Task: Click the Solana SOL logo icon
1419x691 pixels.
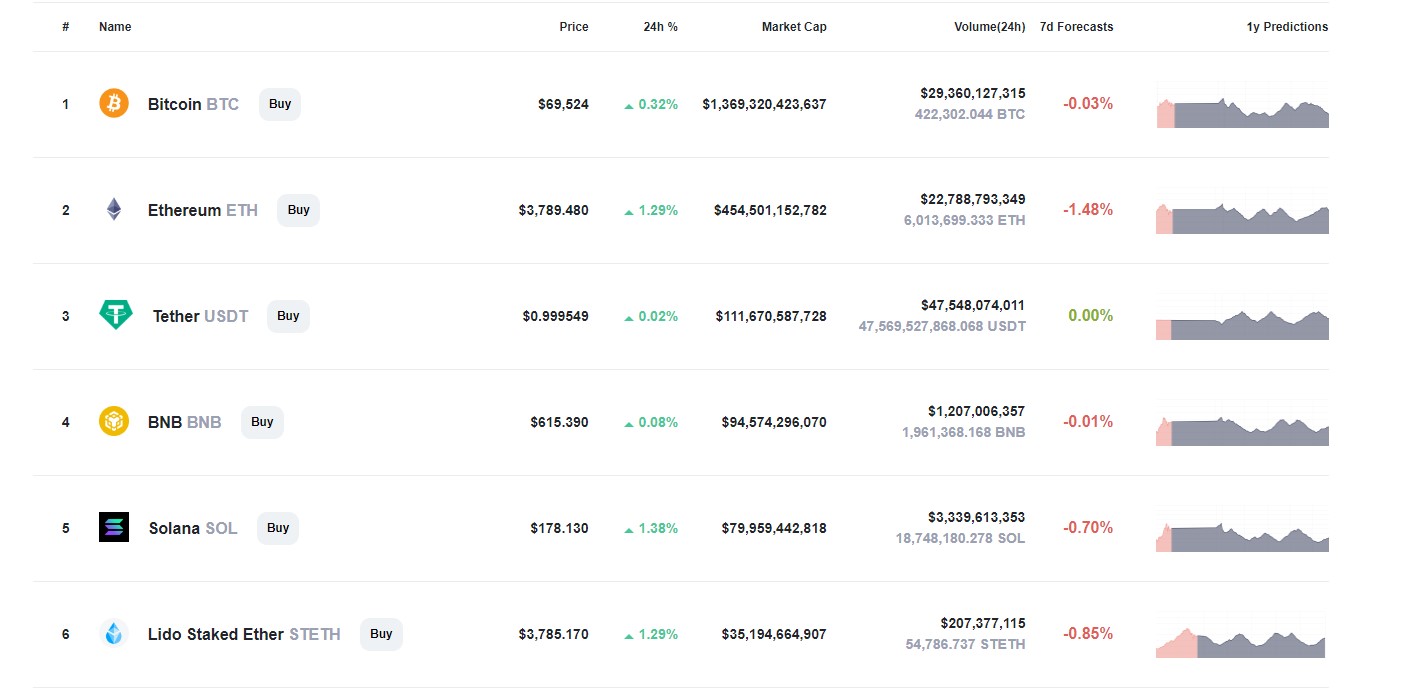Action: tap(113, 527)
